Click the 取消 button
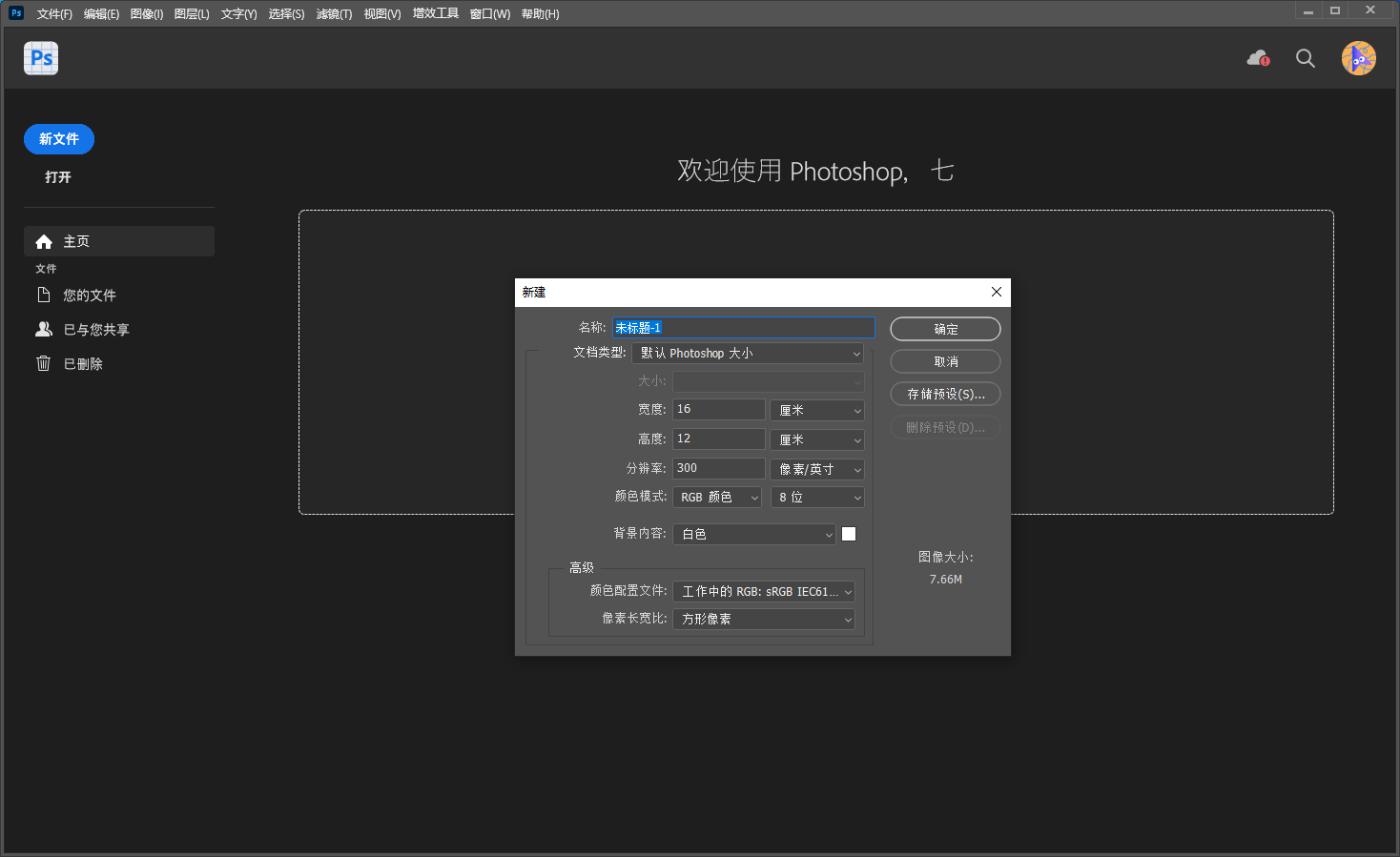 (x=945, y=361)
